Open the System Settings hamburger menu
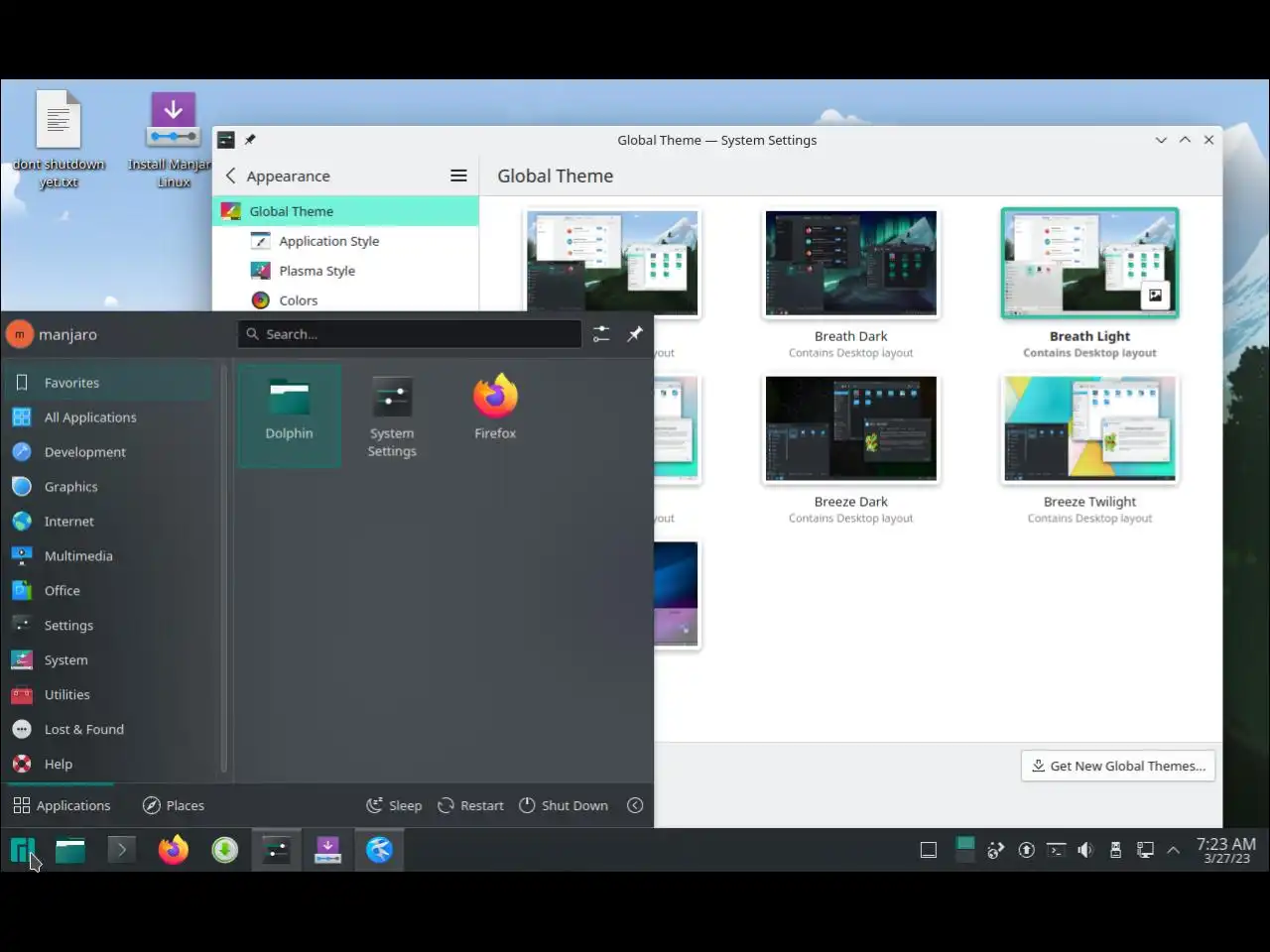The image size is (1270, 952). point(458,176)
